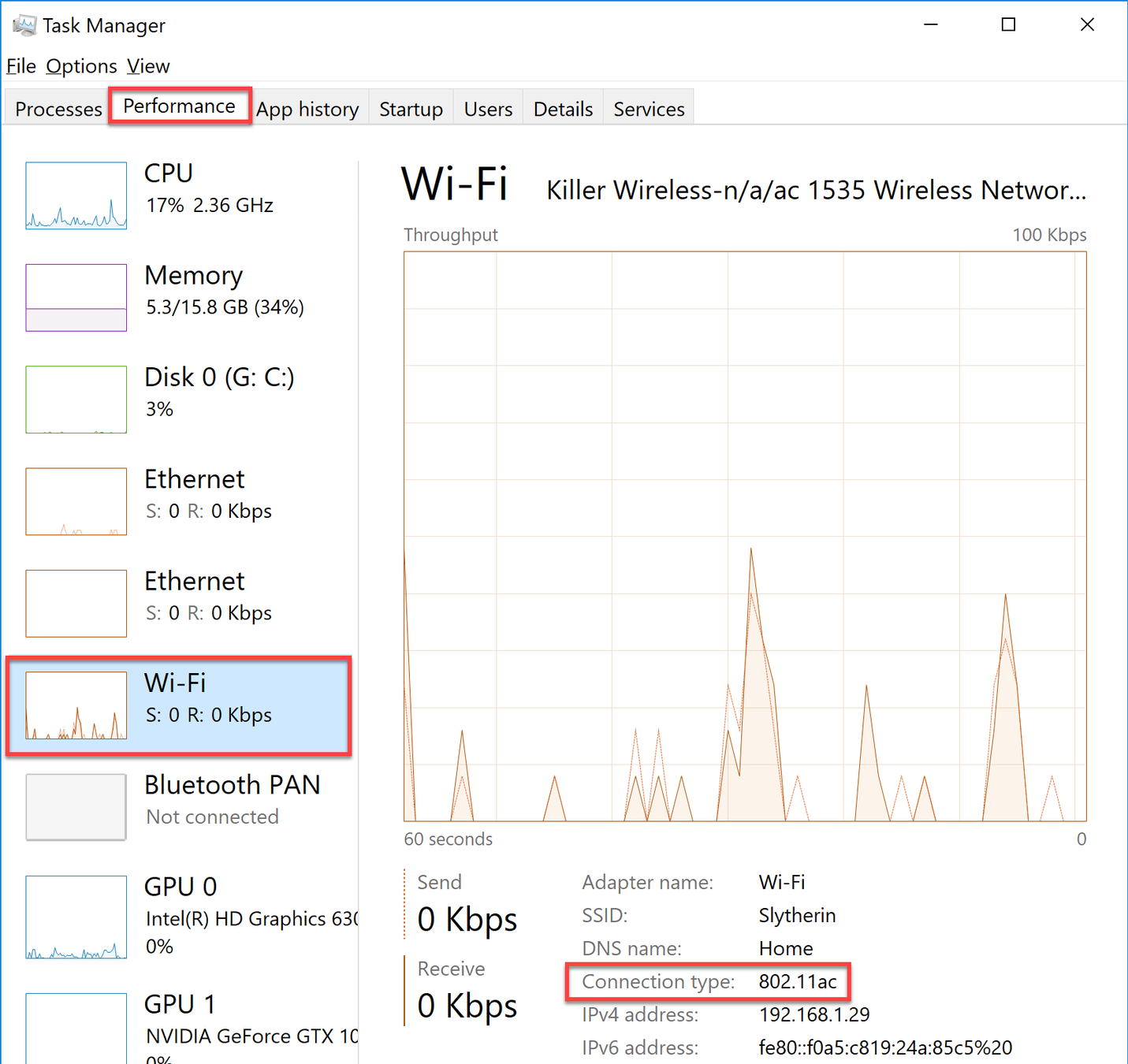Click the Receive 0 Kbps value
Image resolution: width=1128 pixels, height=1064 pixels.
467,1006
